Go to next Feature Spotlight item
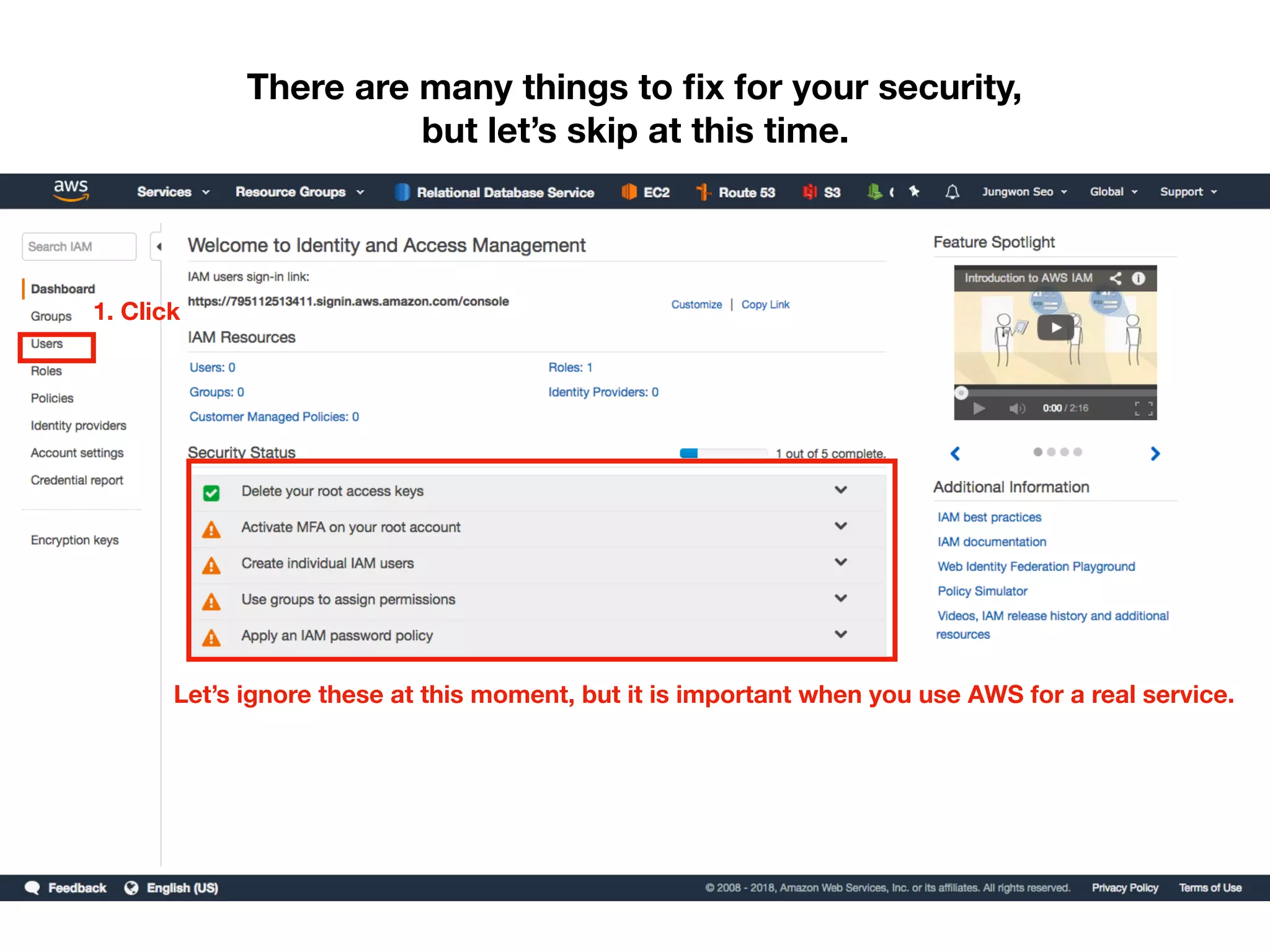 (1155, 454)
